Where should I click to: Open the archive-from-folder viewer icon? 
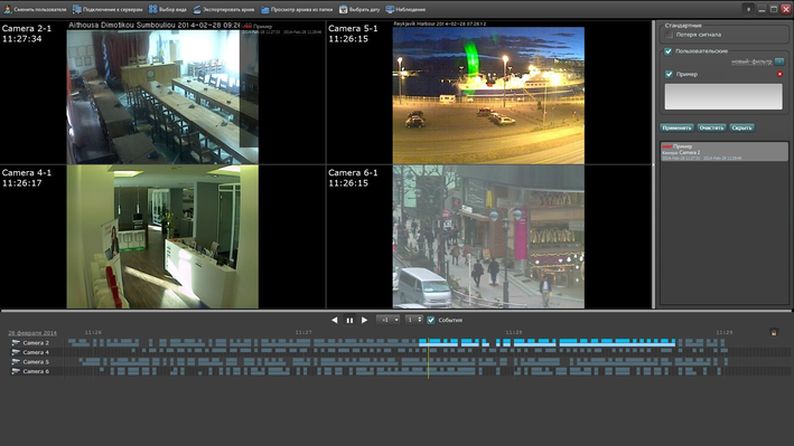click(x=265, y=10)
